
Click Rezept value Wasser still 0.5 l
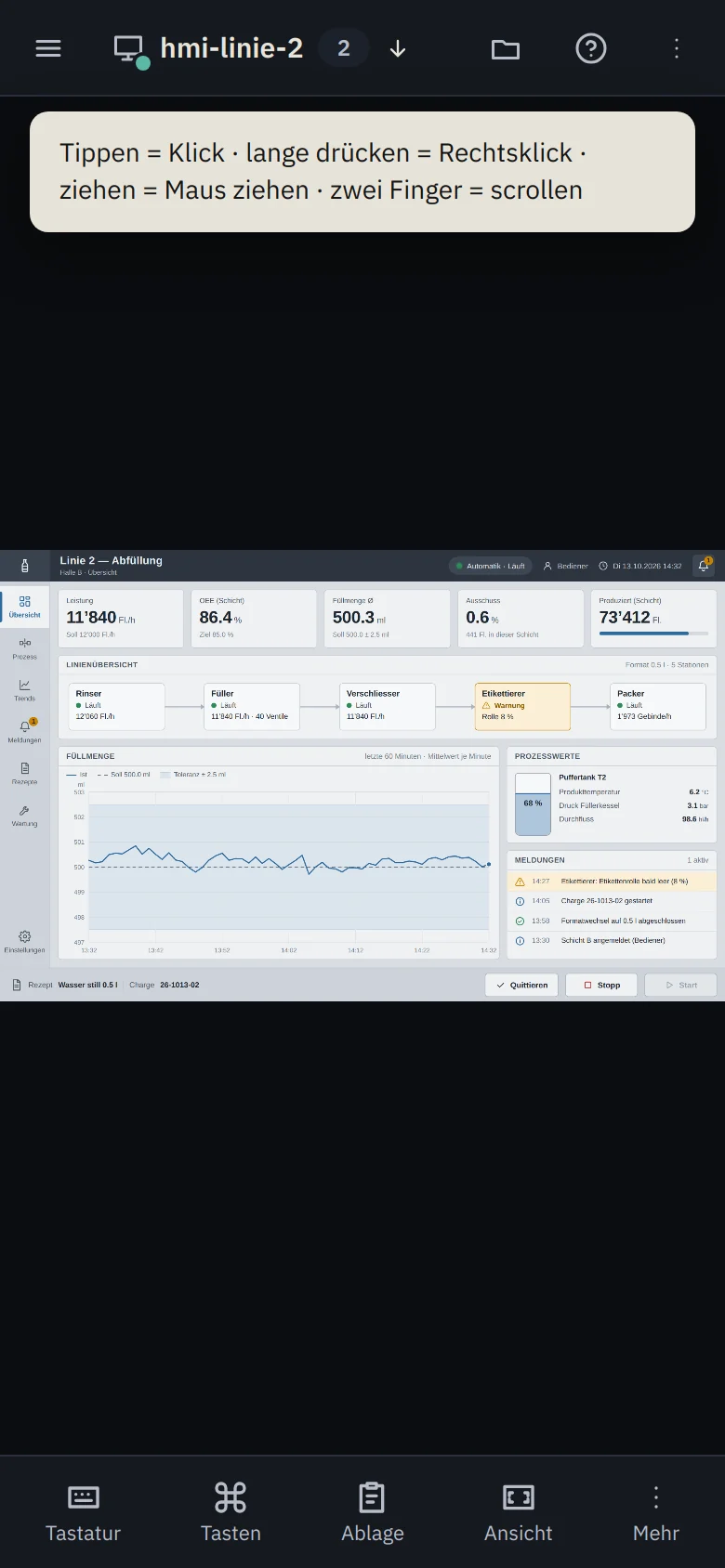coord(87,985)
